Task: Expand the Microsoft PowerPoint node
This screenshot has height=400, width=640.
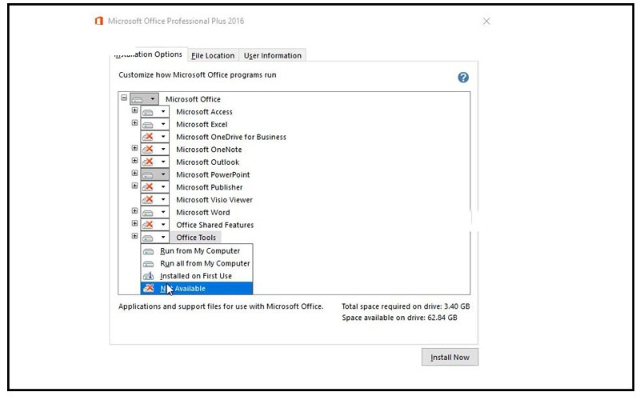Action: click(134, 173)
